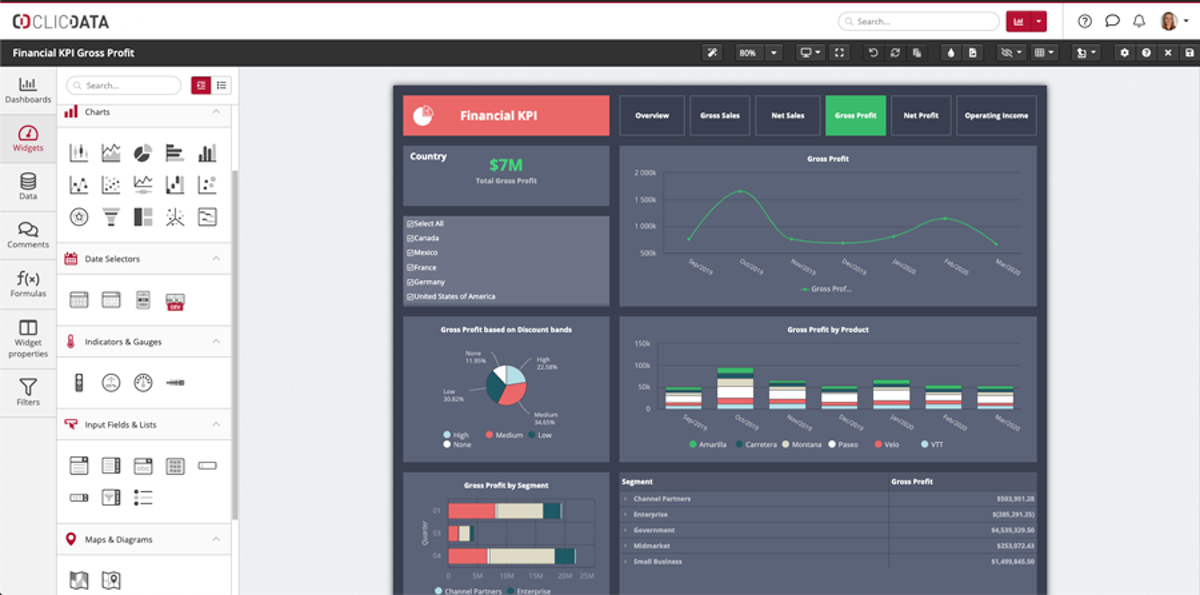Image resolution: width=1200 pixels, height=595 pixels.
Task: Open the Dashboards sidebar section
Action: tap(27, 89)
